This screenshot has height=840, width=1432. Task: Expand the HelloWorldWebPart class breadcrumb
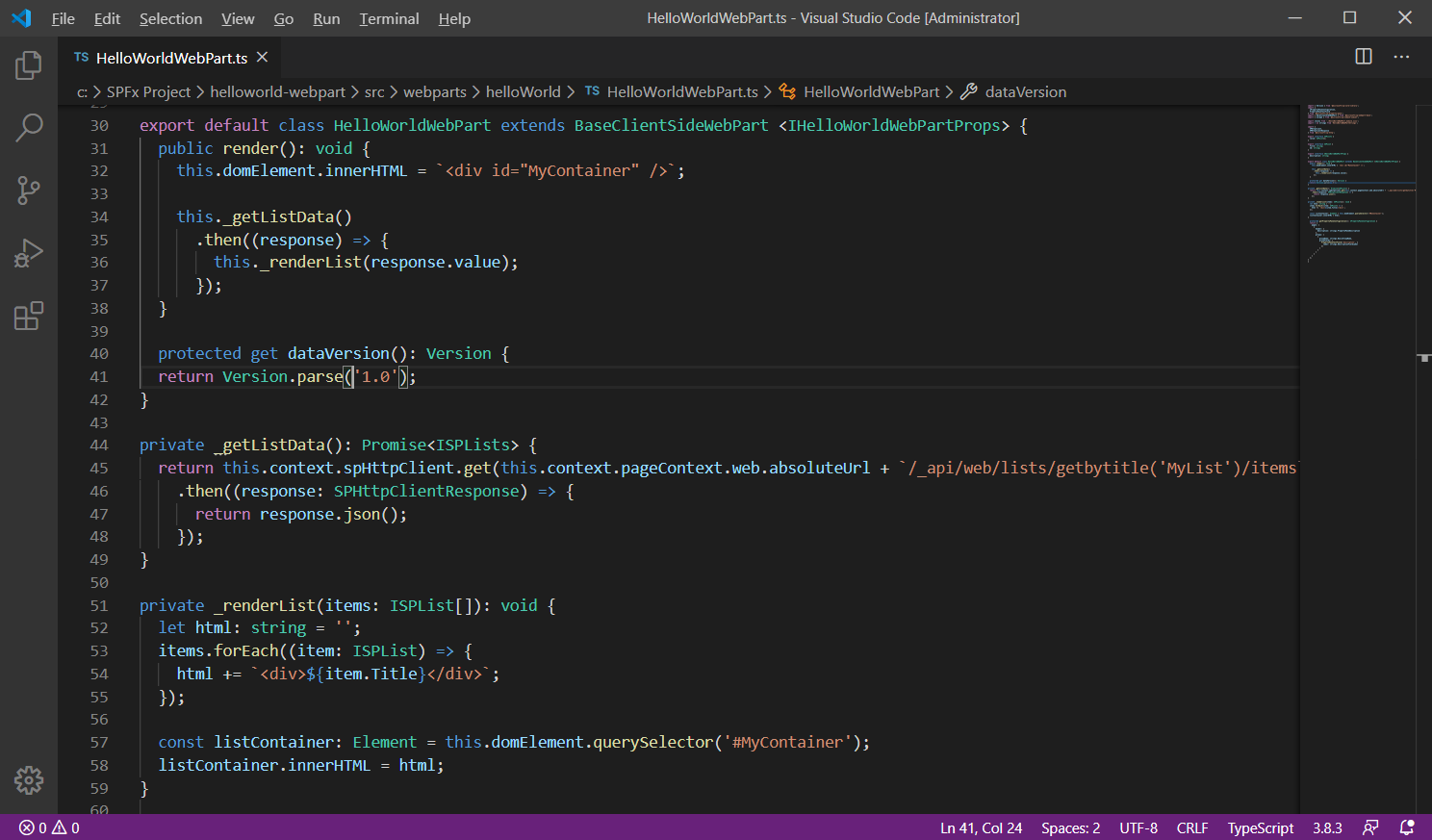click(x=871, y=92)
